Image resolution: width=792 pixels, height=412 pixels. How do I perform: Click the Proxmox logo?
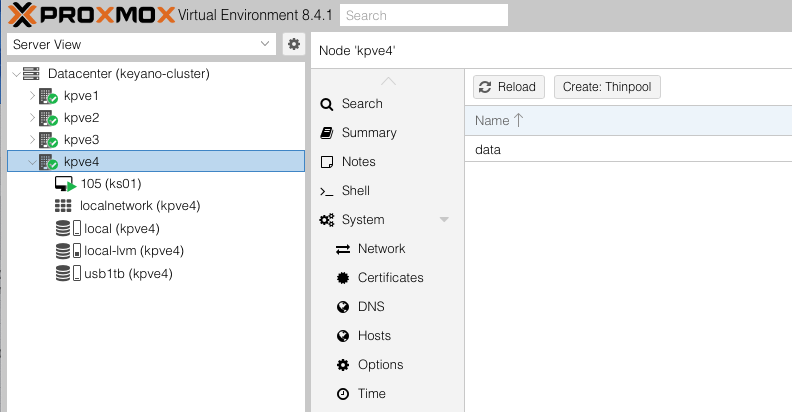91,15
